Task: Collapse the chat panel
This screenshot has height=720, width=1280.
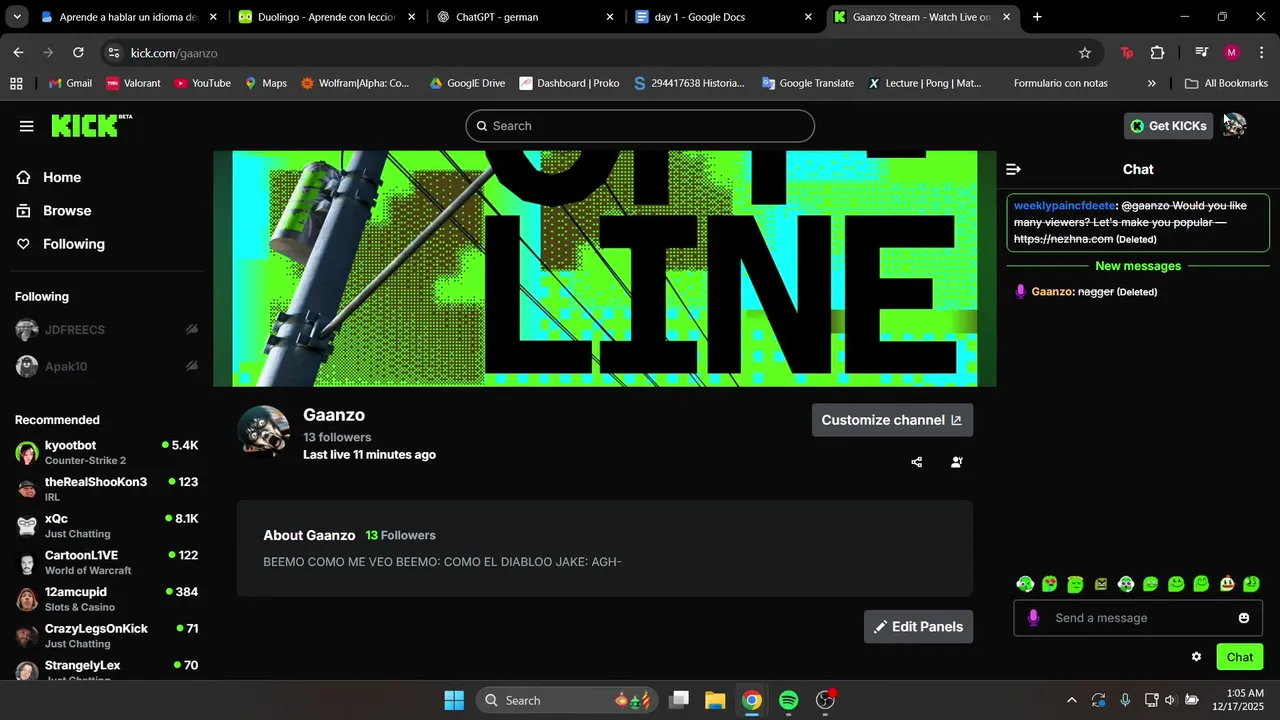Action: [1013, 170]
